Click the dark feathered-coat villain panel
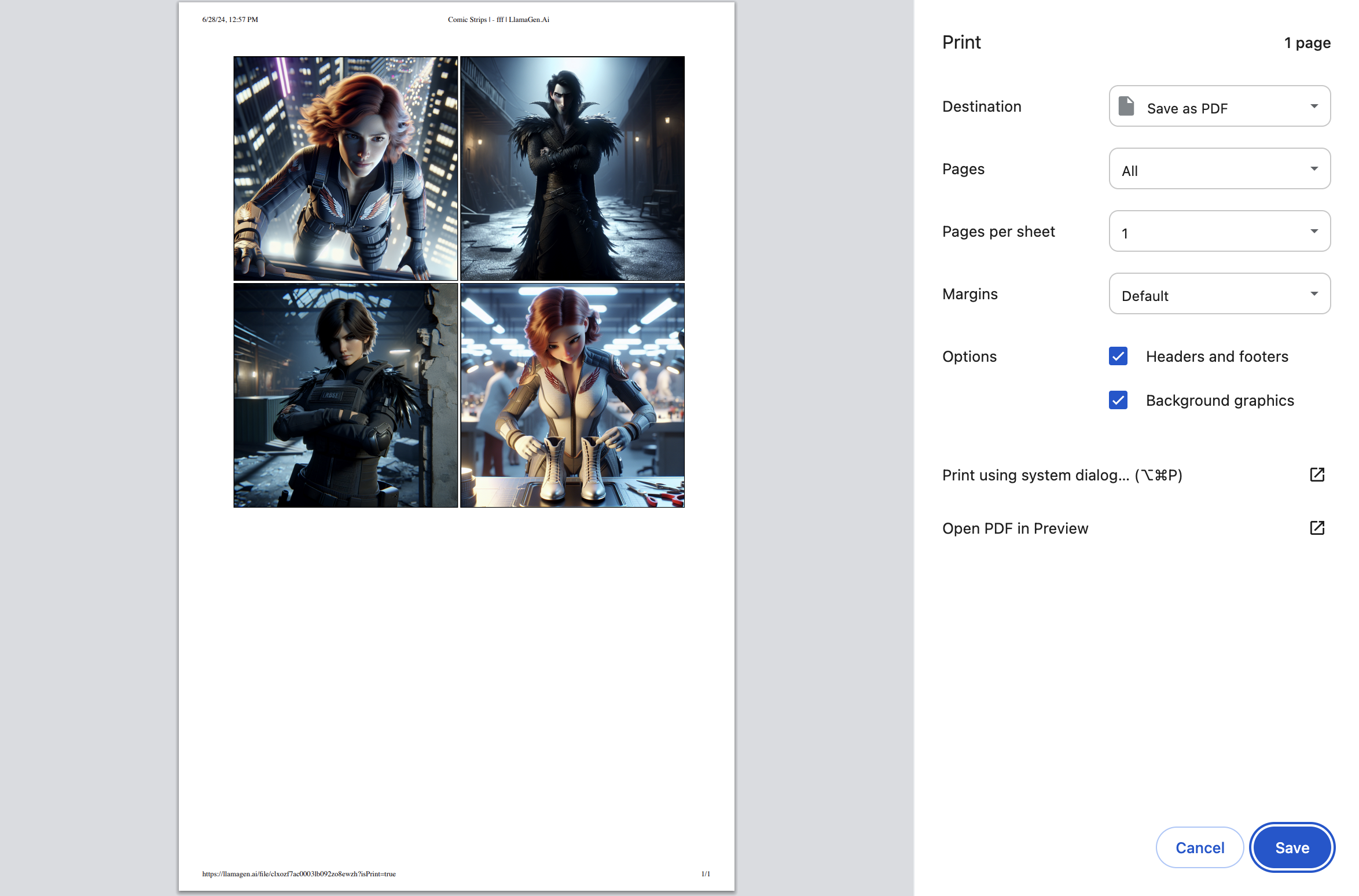 click(572, 168)
